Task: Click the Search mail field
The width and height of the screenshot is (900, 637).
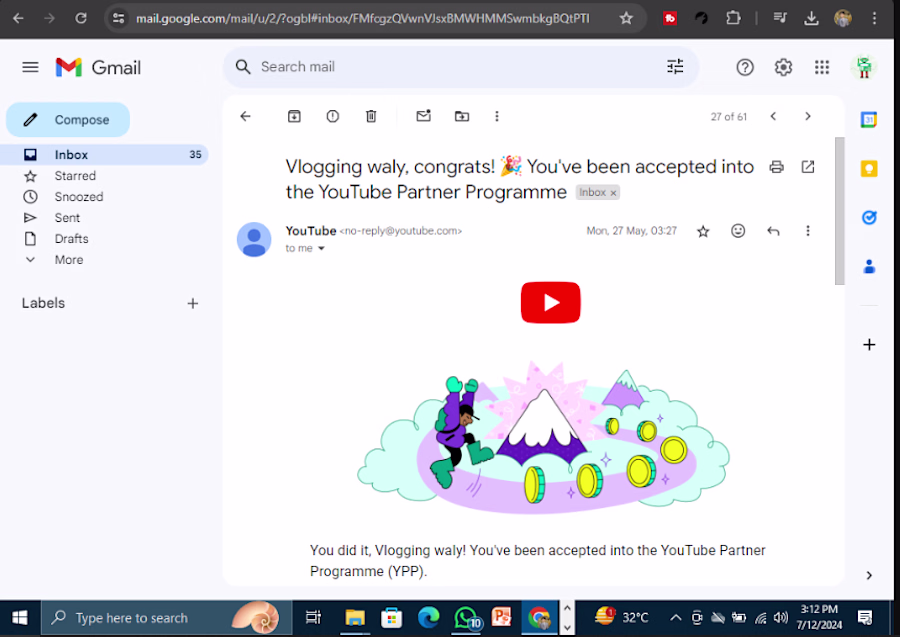Action: click(459, 67)
